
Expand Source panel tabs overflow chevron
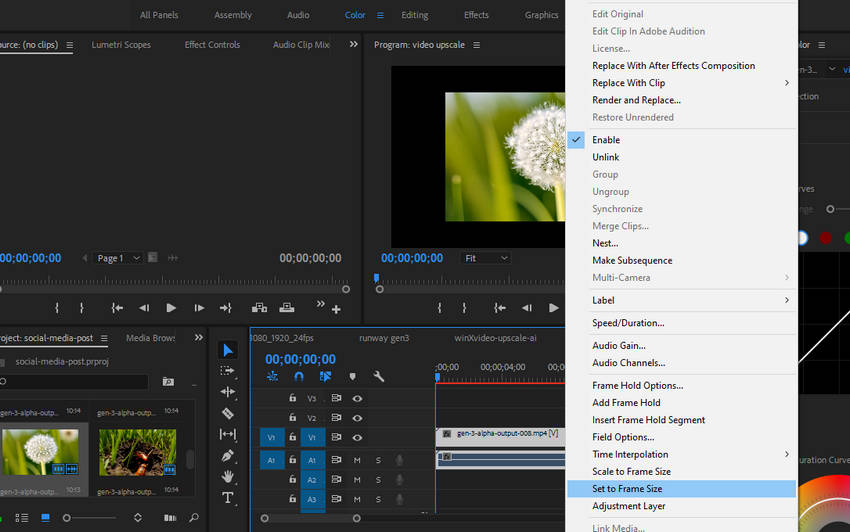point(353,44)
